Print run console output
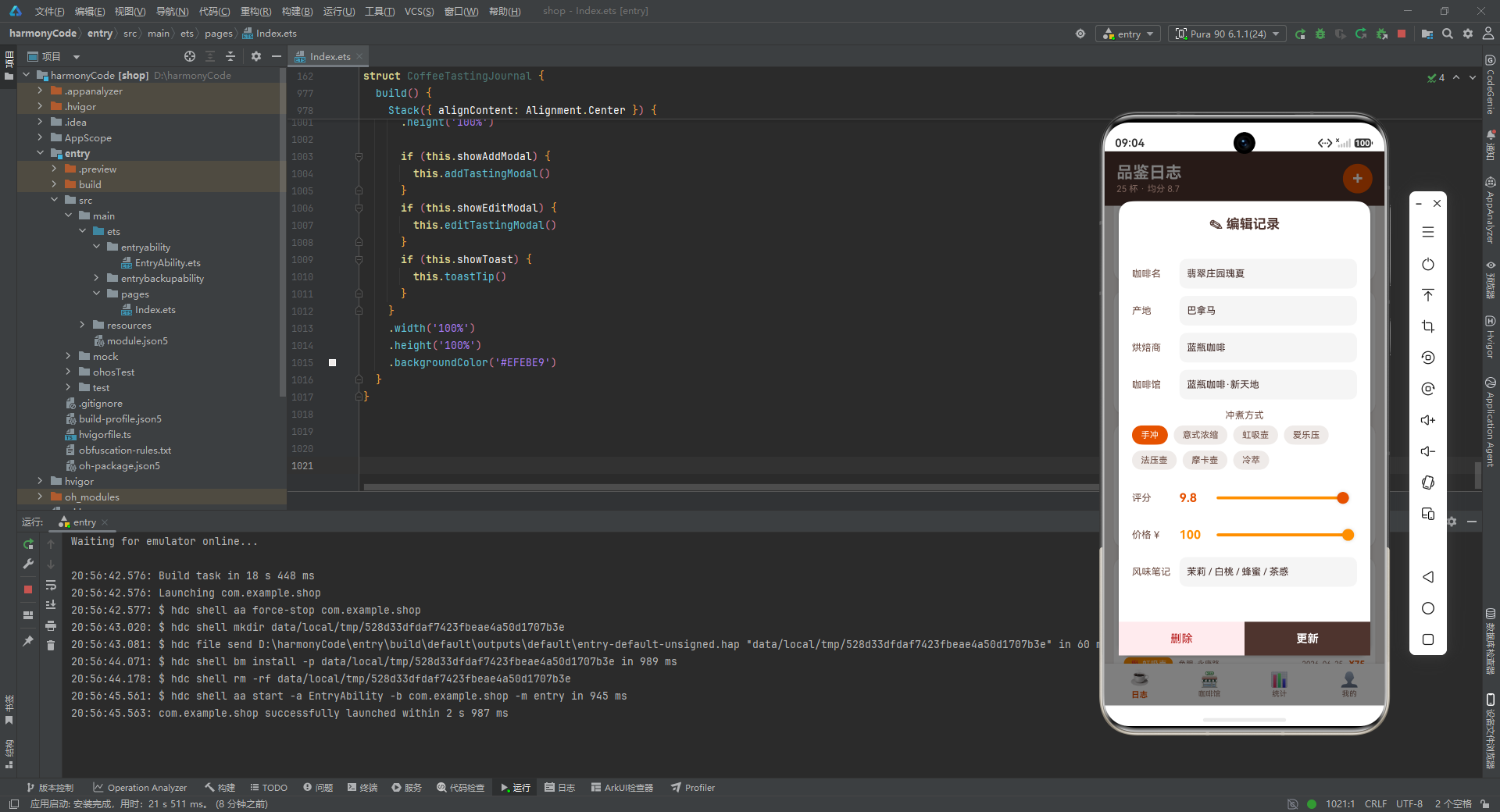The height and width of the screenshot is (812, 1500). tap(51, 625)
